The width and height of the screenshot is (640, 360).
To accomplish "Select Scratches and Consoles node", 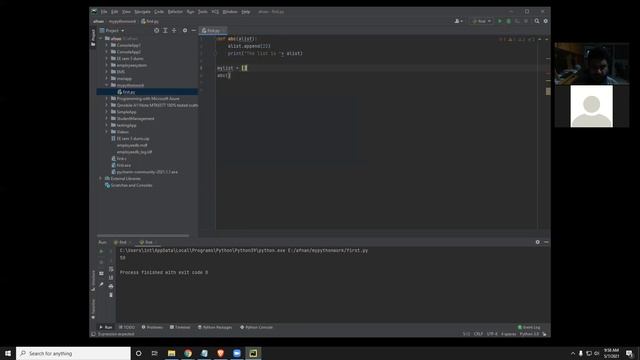I will (x=128, y=185).
